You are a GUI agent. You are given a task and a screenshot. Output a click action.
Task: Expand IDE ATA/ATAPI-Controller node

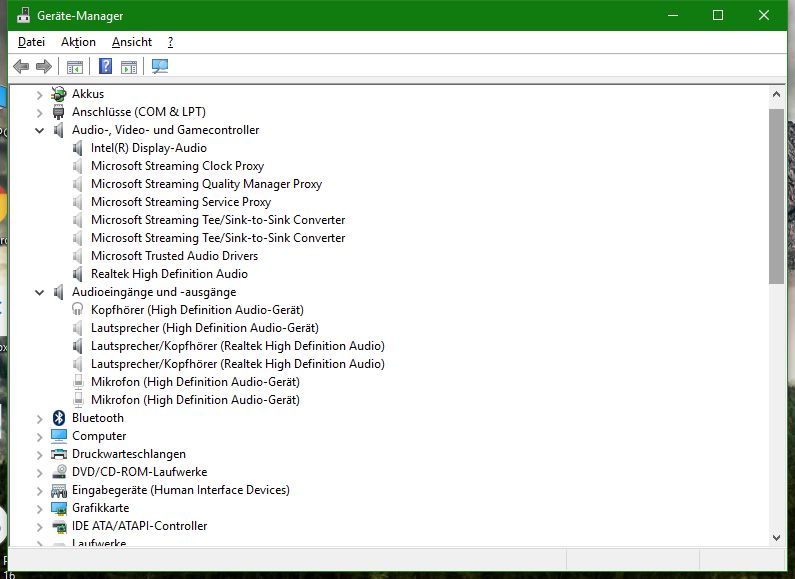[x=40, y=527]
